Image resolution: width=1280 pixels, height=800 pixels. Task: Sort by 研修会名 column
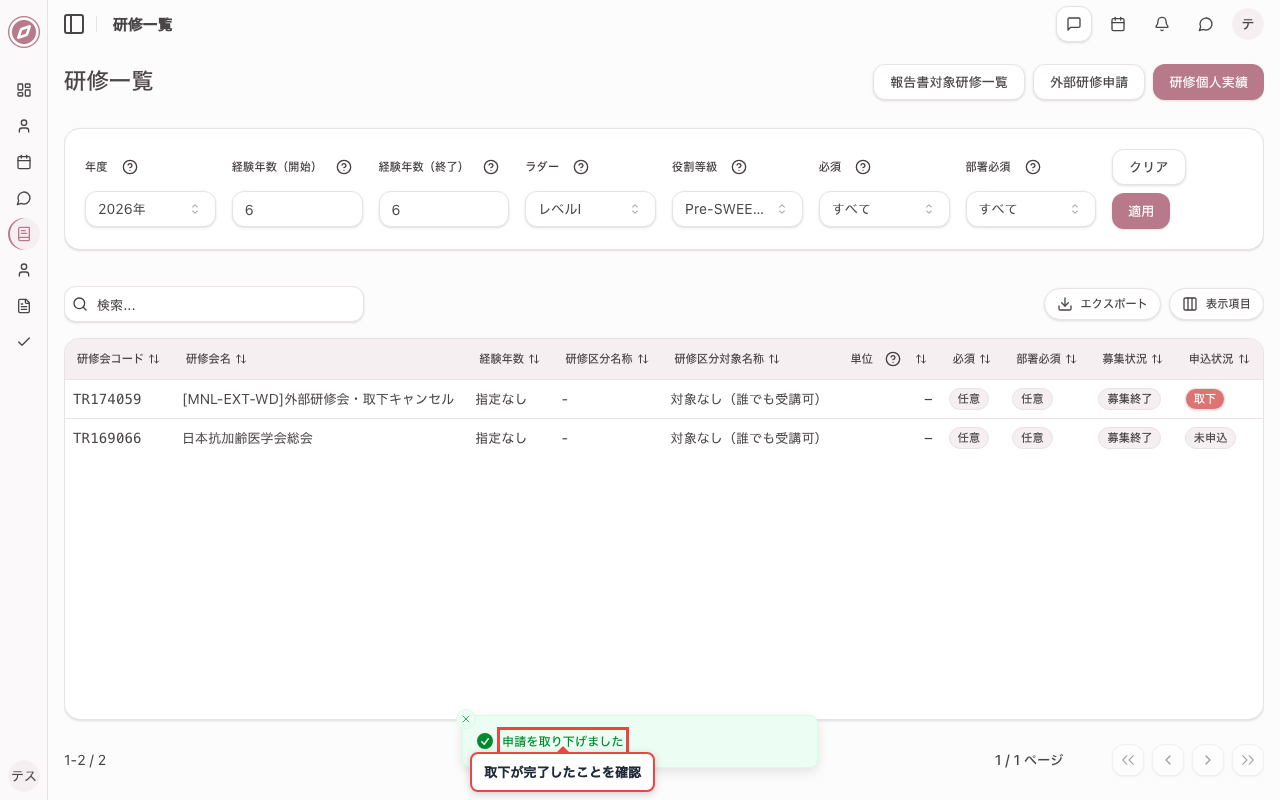coord(216,359)
